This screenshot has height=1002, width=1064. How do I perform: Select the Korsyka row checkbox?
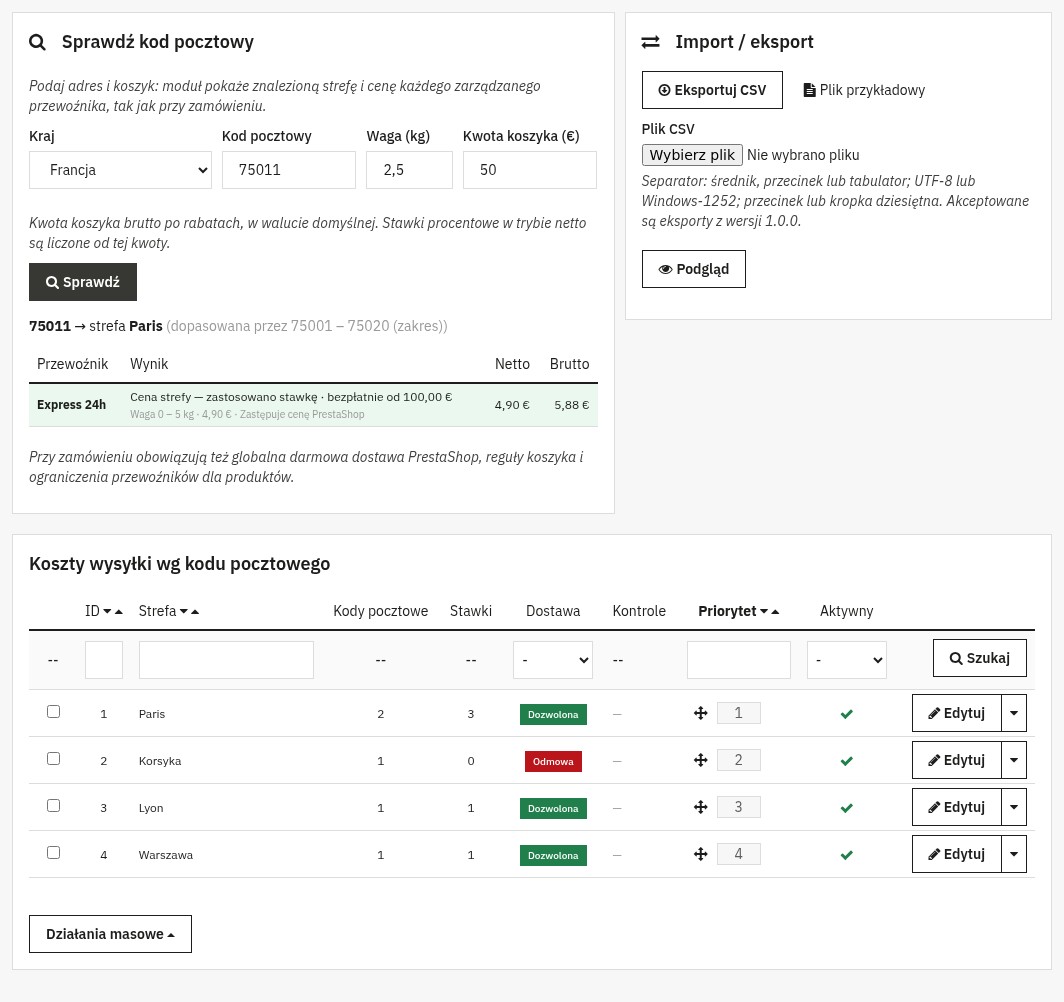(54, 758)
